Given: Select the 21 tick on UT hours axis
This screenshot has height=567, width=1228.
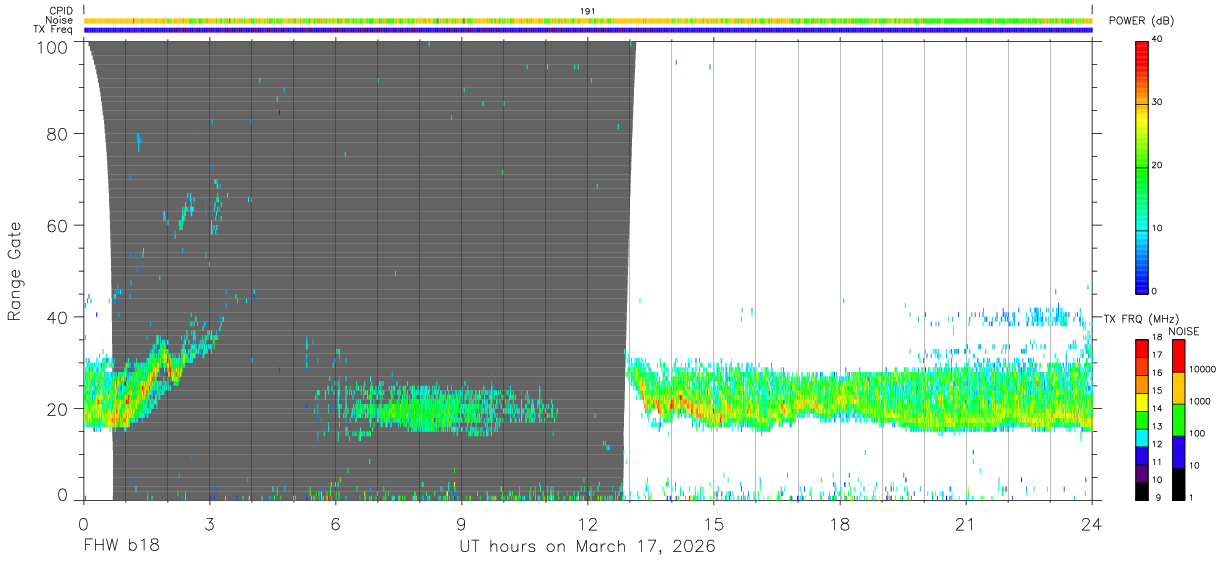Looking at the screenshot, I should pyautogui.click(x=966, y=523).
